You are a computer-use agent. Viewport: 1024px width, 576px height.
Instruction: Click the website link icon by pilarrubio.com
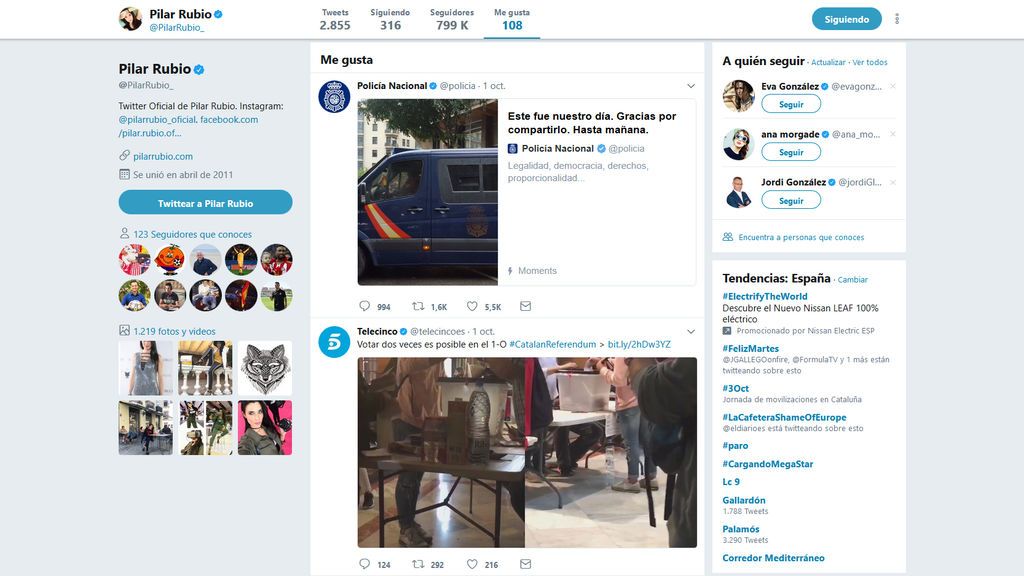(x=124, y=155)
